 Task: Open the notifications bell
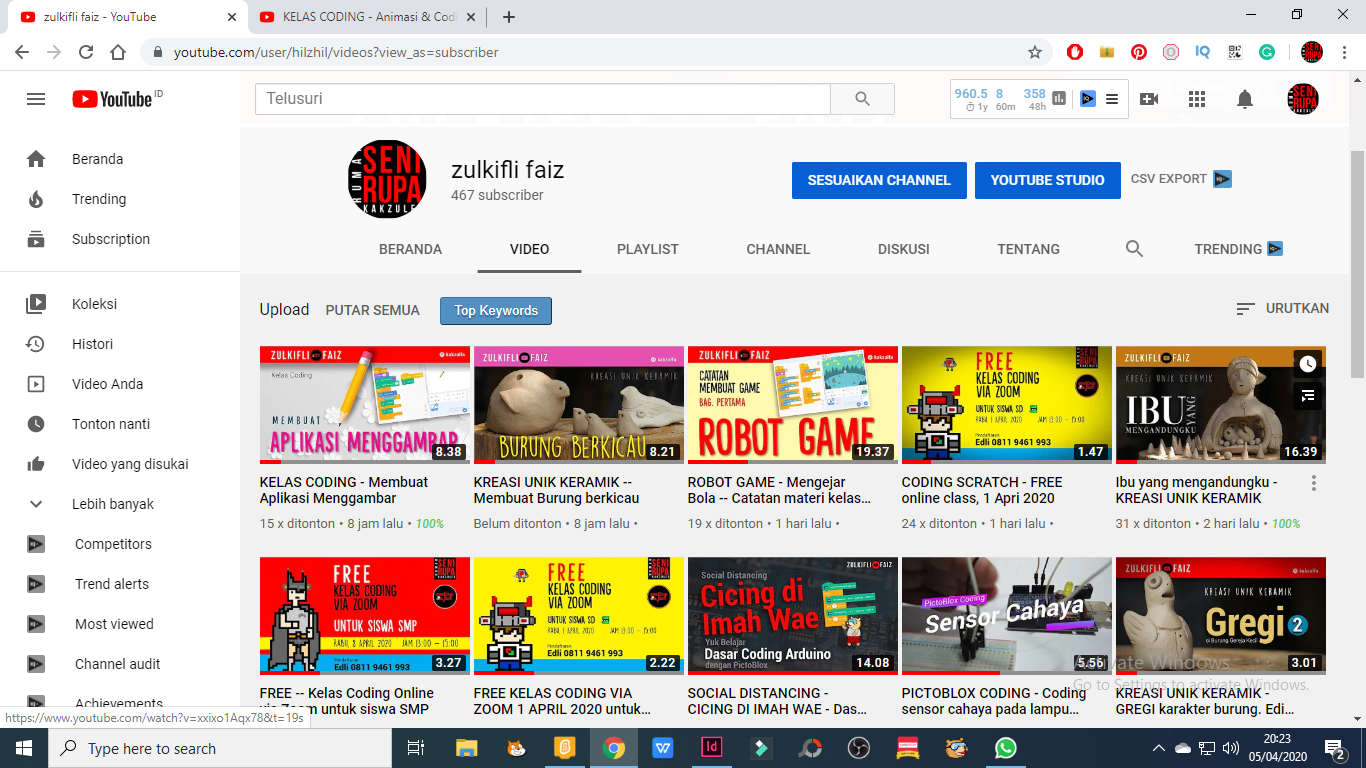point(1245,99)
